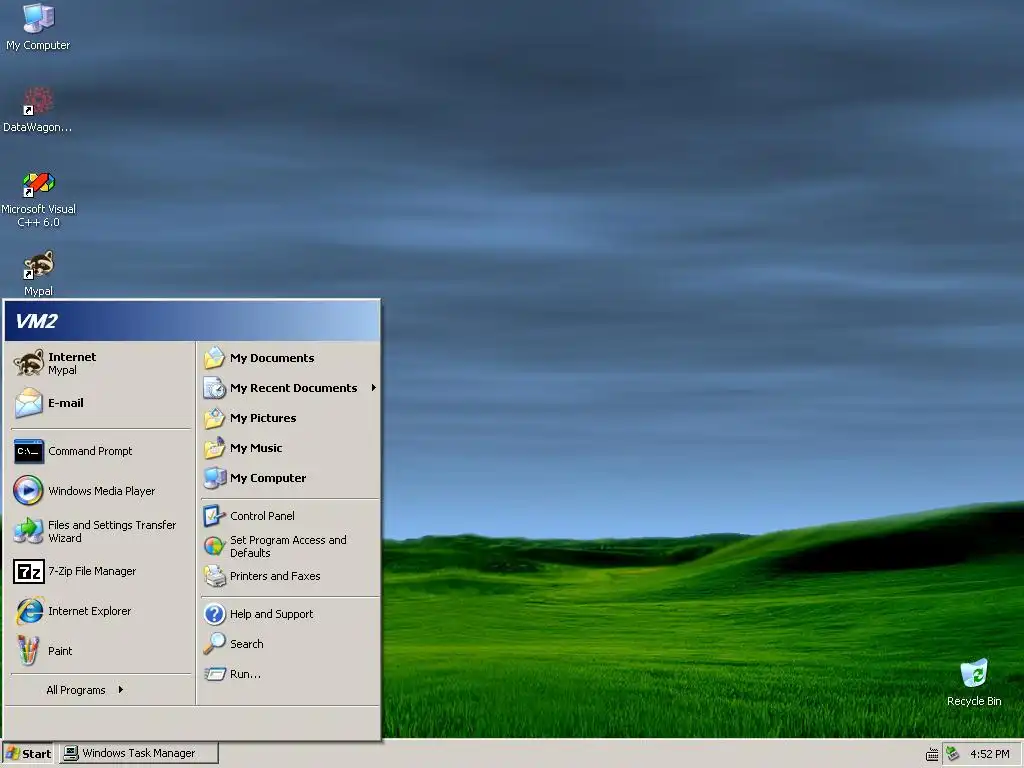Click the My Music label
The height and width of the screenshot is (768, 1024).
coord(256,448)
